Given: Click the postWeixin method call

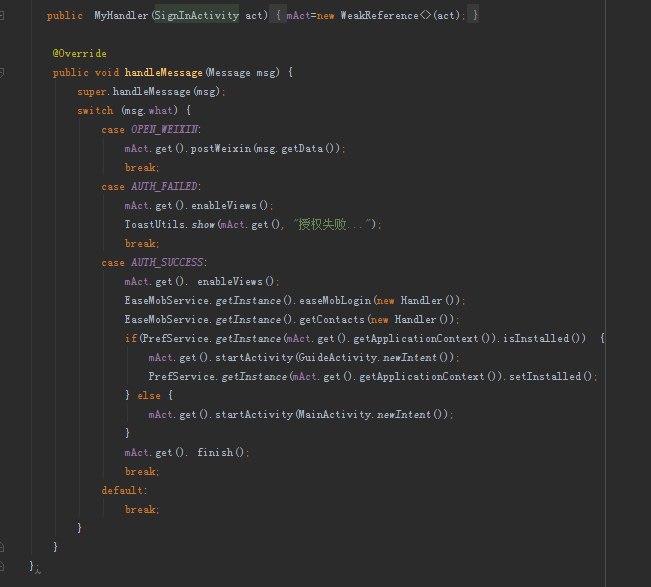Looking at the screenshot, I should click(x=221, y=149).
